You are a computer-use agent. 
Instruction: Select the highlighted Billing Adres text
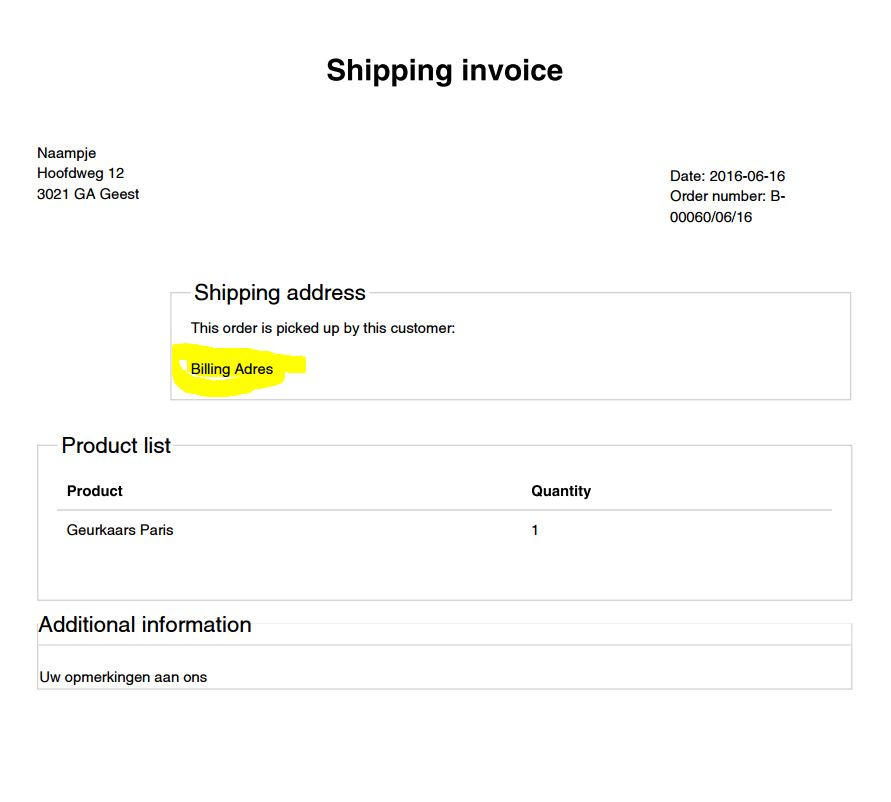point(232,370)
